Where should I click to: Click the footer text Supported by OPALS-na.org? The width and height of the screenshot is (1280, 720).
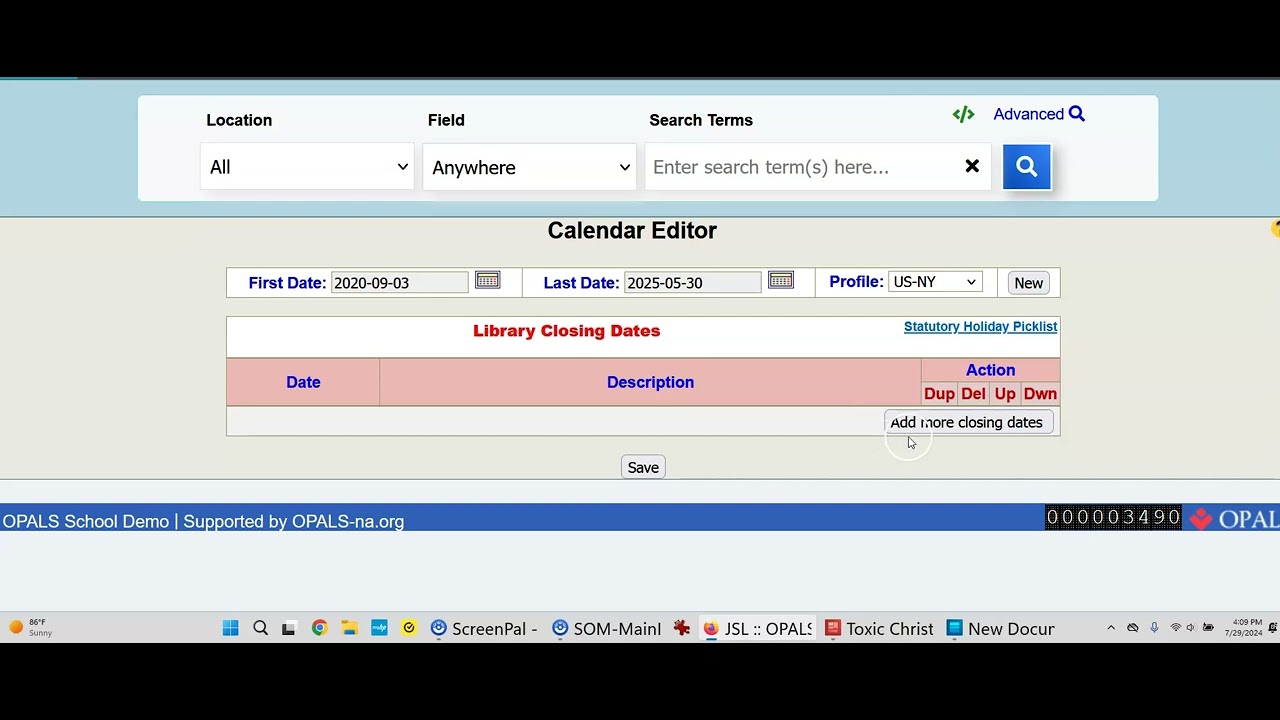294,521
